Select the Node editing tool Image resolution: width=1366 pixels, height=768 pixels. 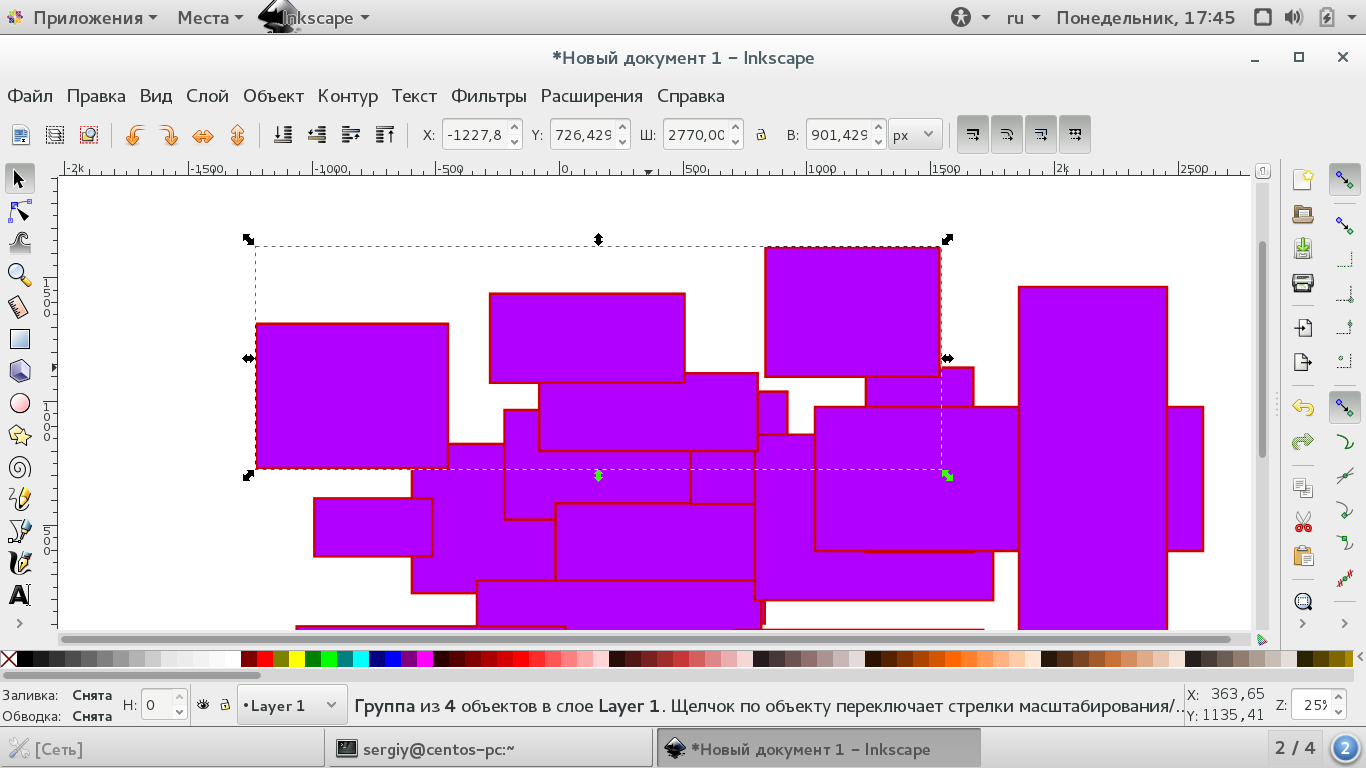tap(19, 211)
